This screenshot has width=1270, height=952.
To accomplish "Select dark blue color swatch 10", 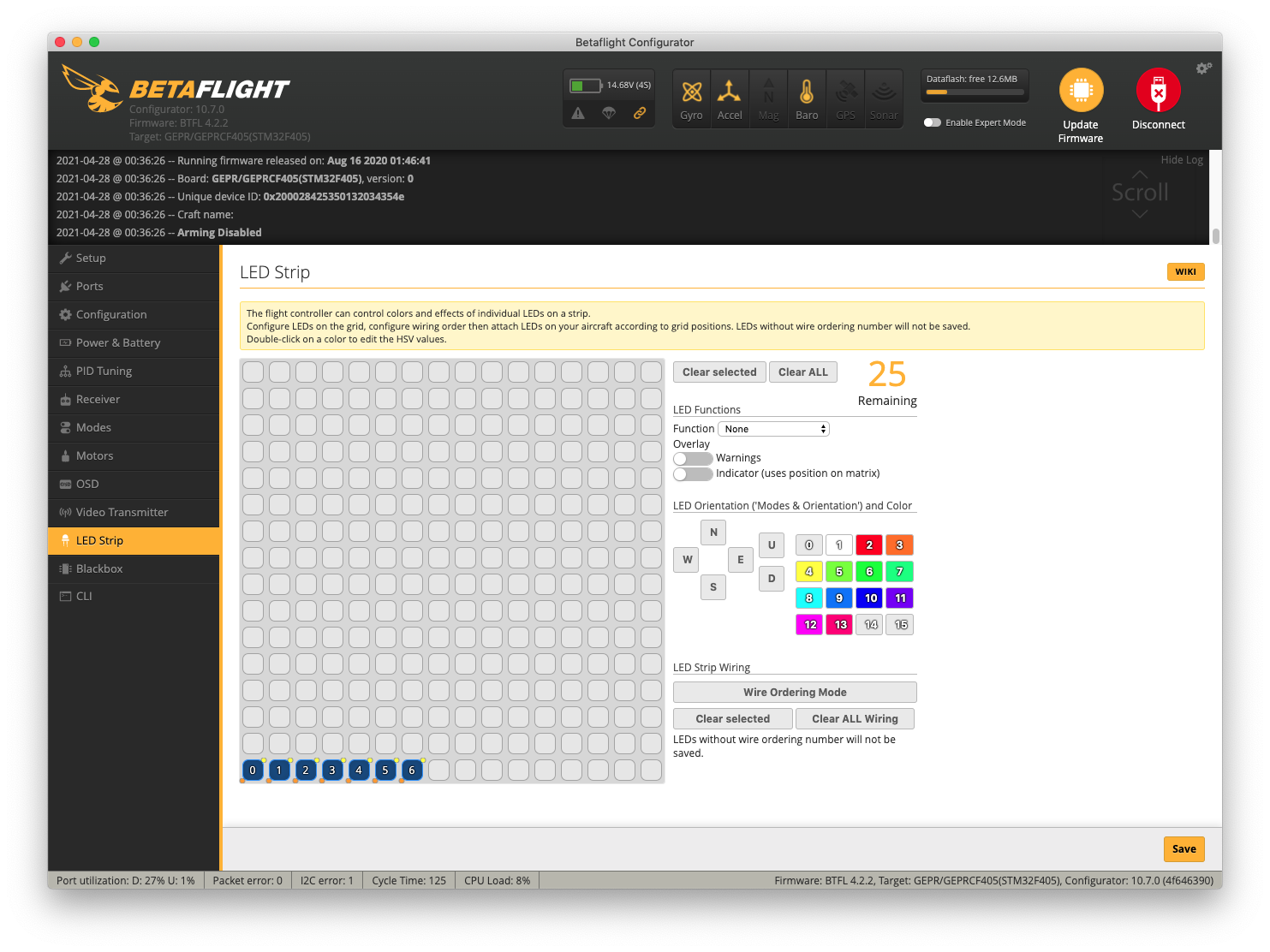I will (x=869, y=598).
